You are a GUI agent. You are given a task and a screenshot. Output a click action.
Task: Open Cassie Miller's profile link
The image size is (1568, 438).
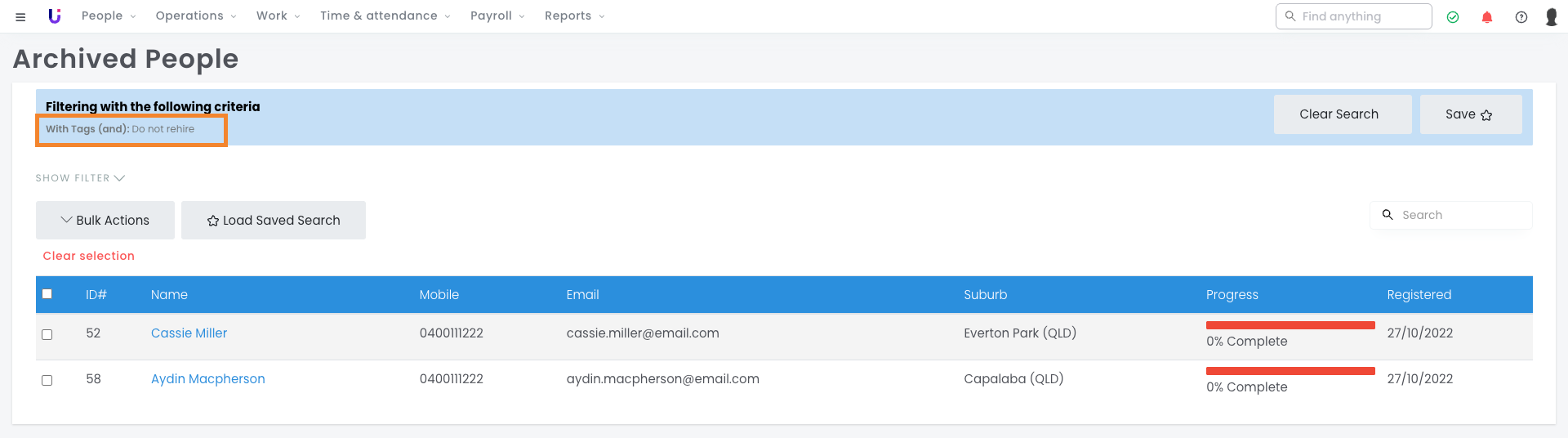pos(189,333)
